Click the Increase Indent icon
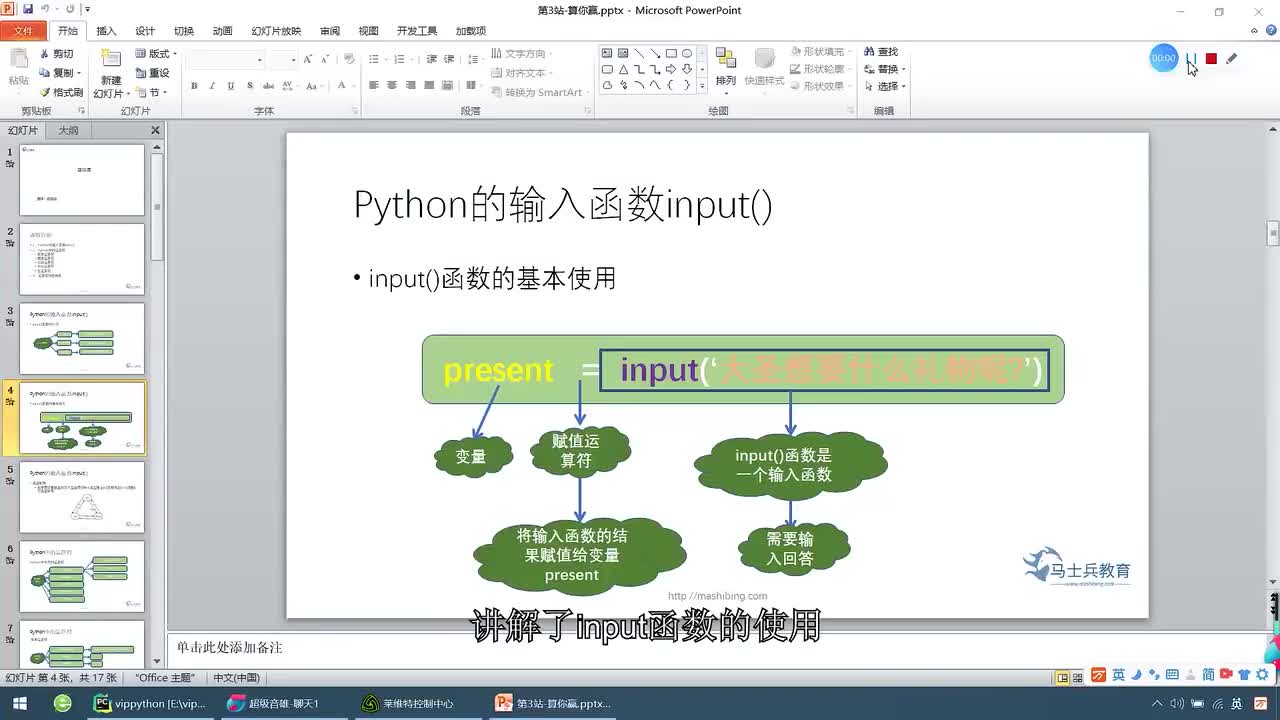This screenshot has height=720, width=1280. click(x=447, y=60)
